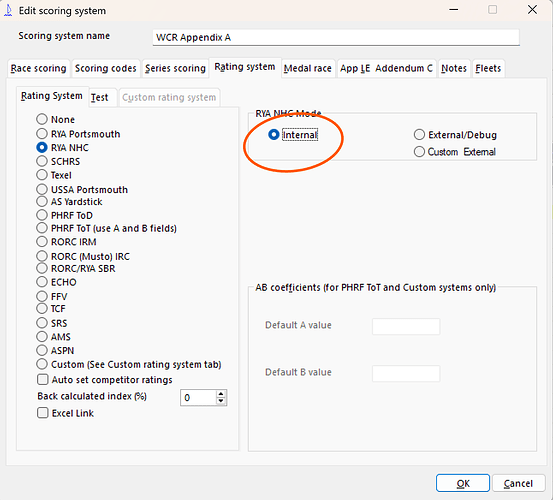Confirm with the OK button
Viewport: 553px width, 500px height.
(463, 483)
